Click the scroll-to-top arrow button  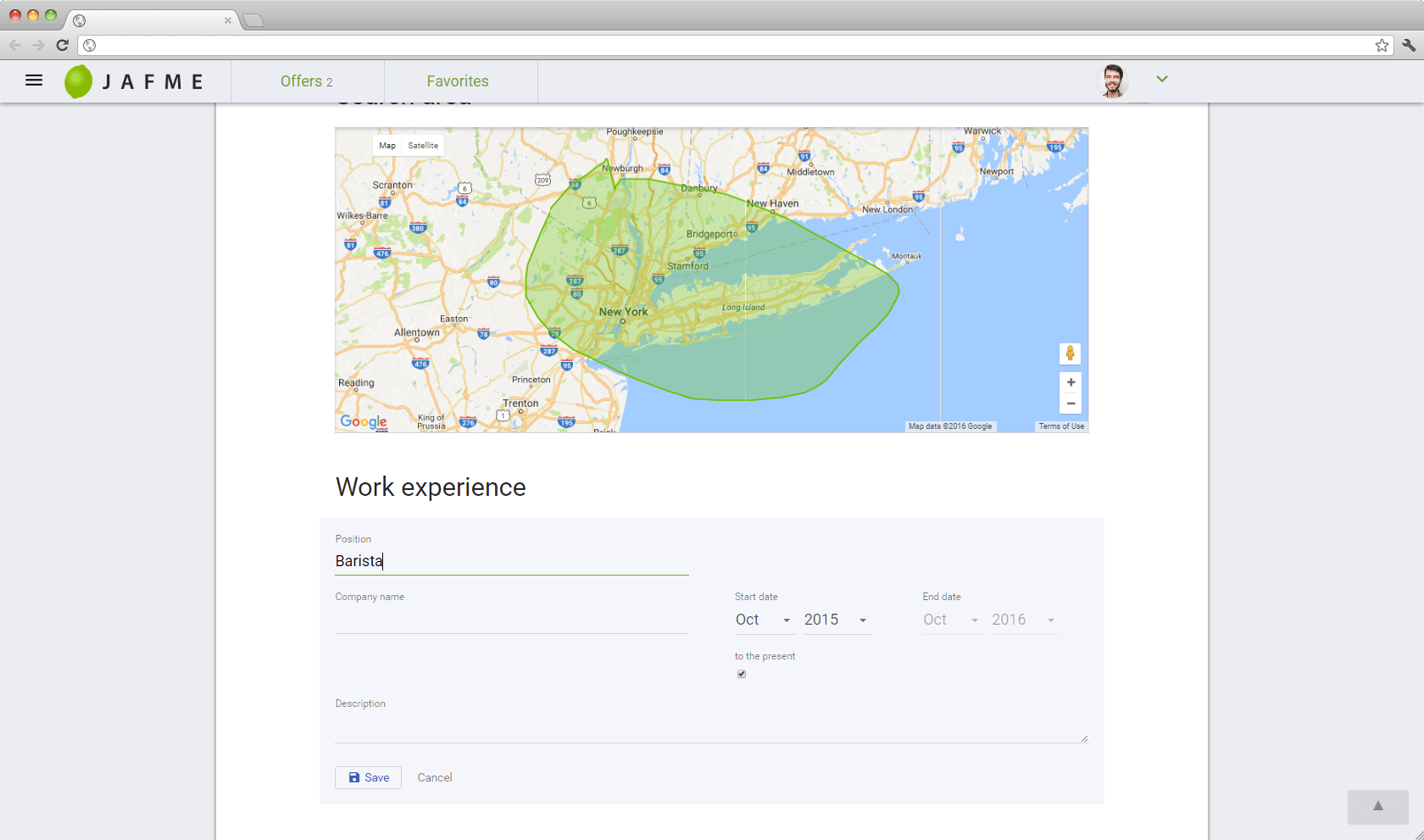pos(1377,806)
